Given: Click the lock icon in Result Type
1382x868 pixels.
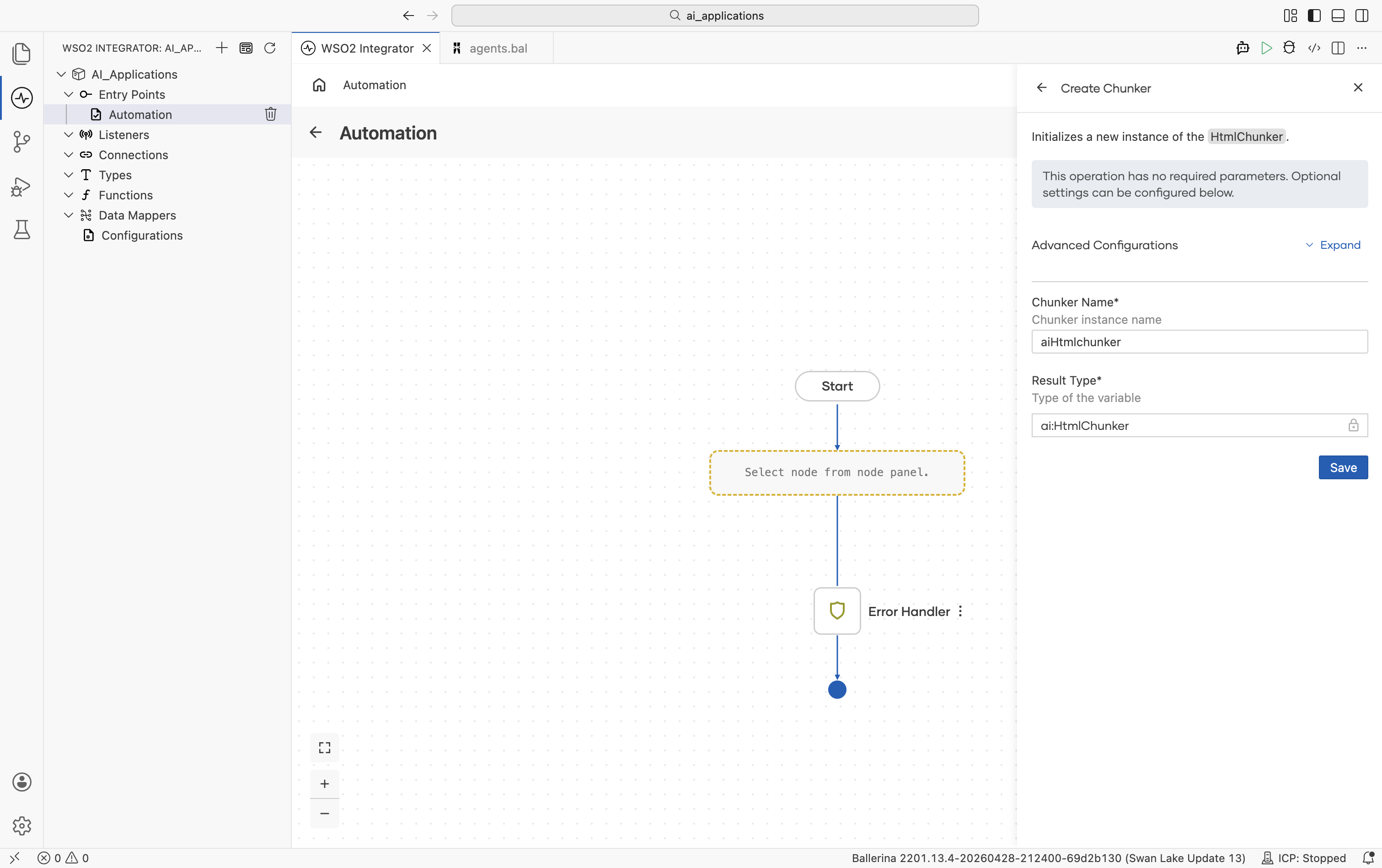Looking at the screenshot, I should pyautogui.click(x=1353, y=425).
